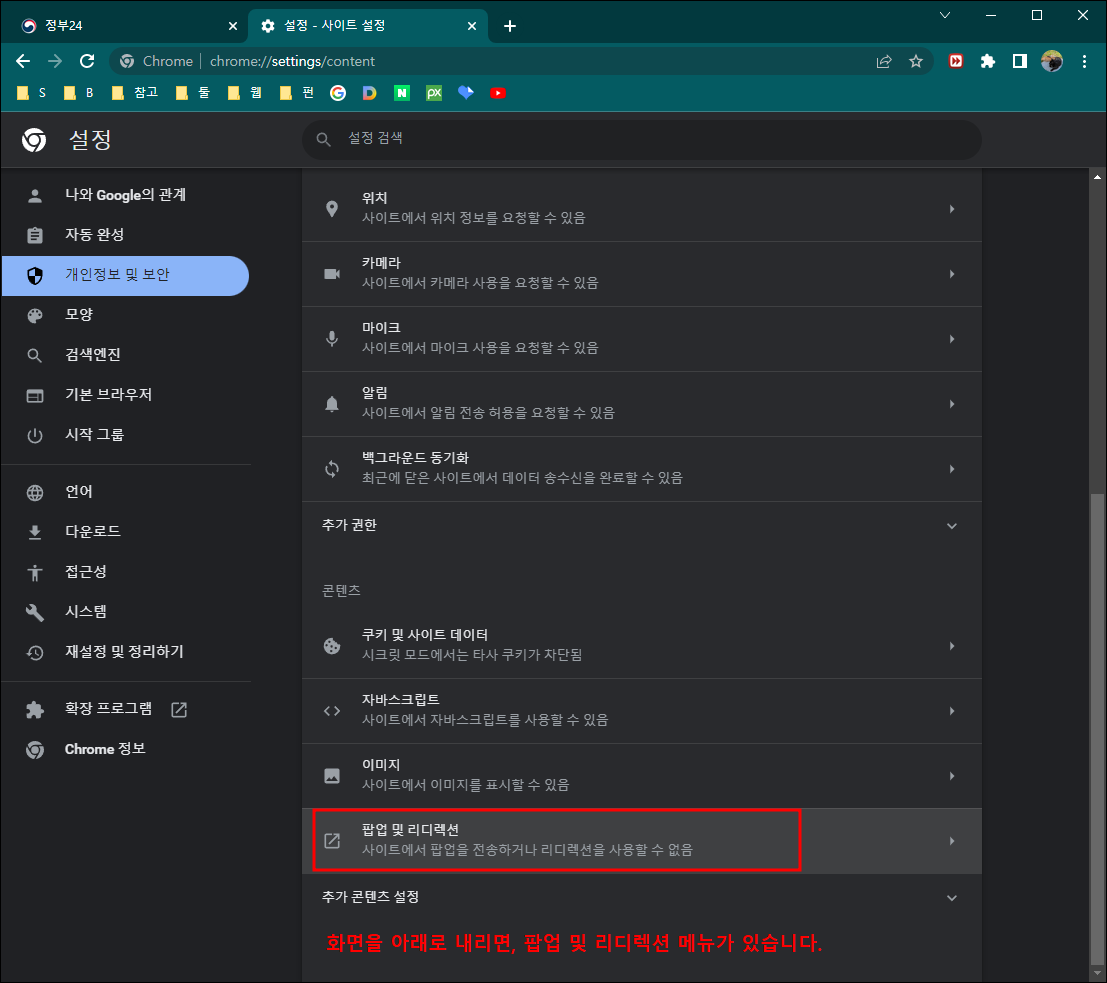Expand the 추가 권한 section

tap(951, 525)
